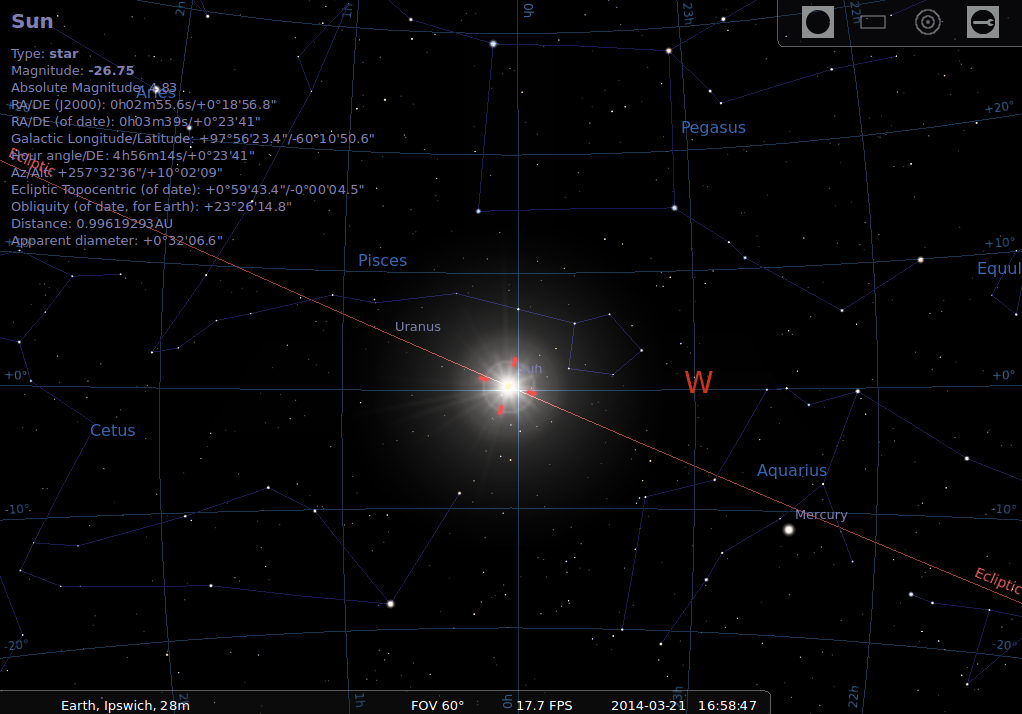Toggle the Telrad sight concentric circles icon

click(928, 22)
